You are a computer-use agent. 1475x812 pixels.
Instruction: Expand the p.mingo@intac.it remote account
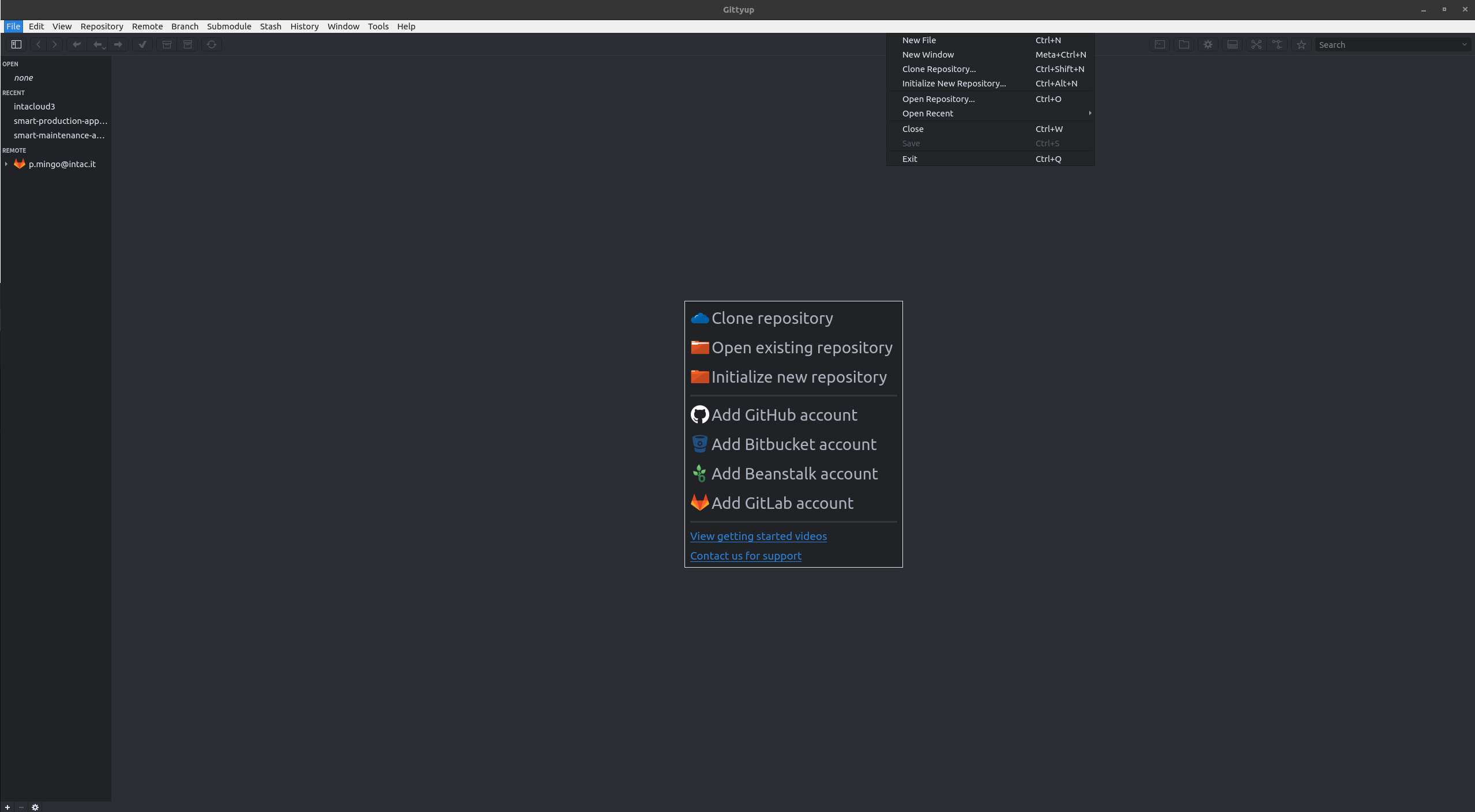(x=6, y=164)
